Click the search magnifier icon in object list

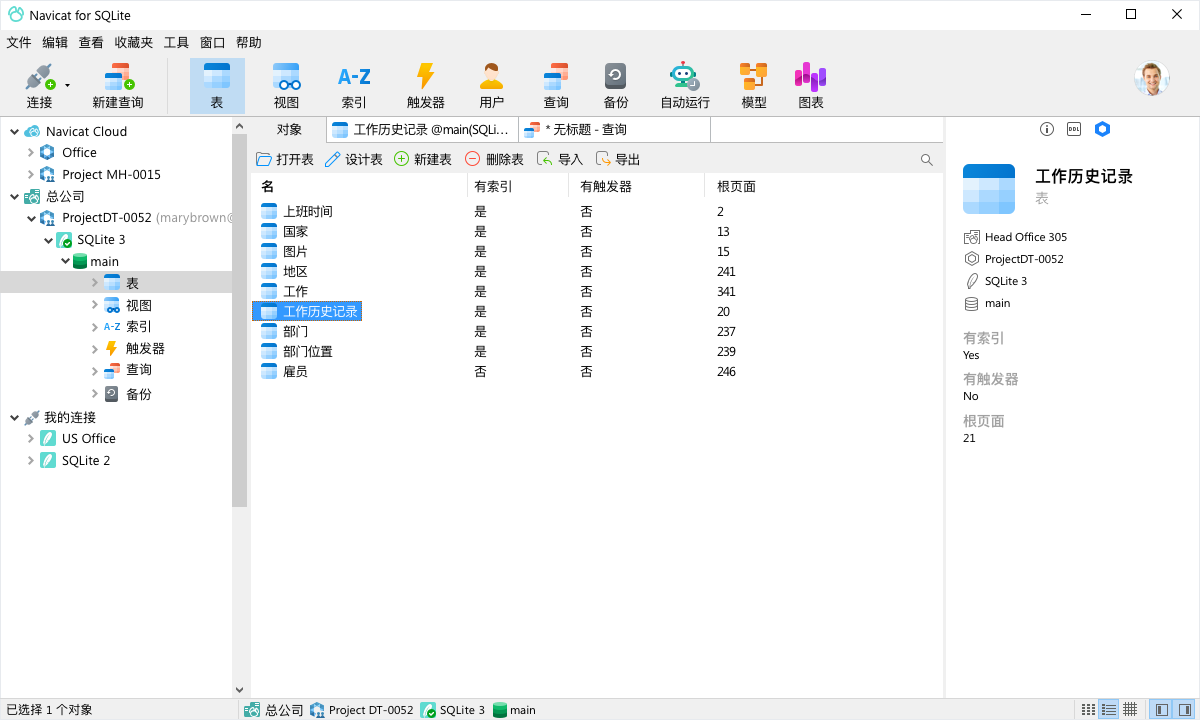[927, 160]
